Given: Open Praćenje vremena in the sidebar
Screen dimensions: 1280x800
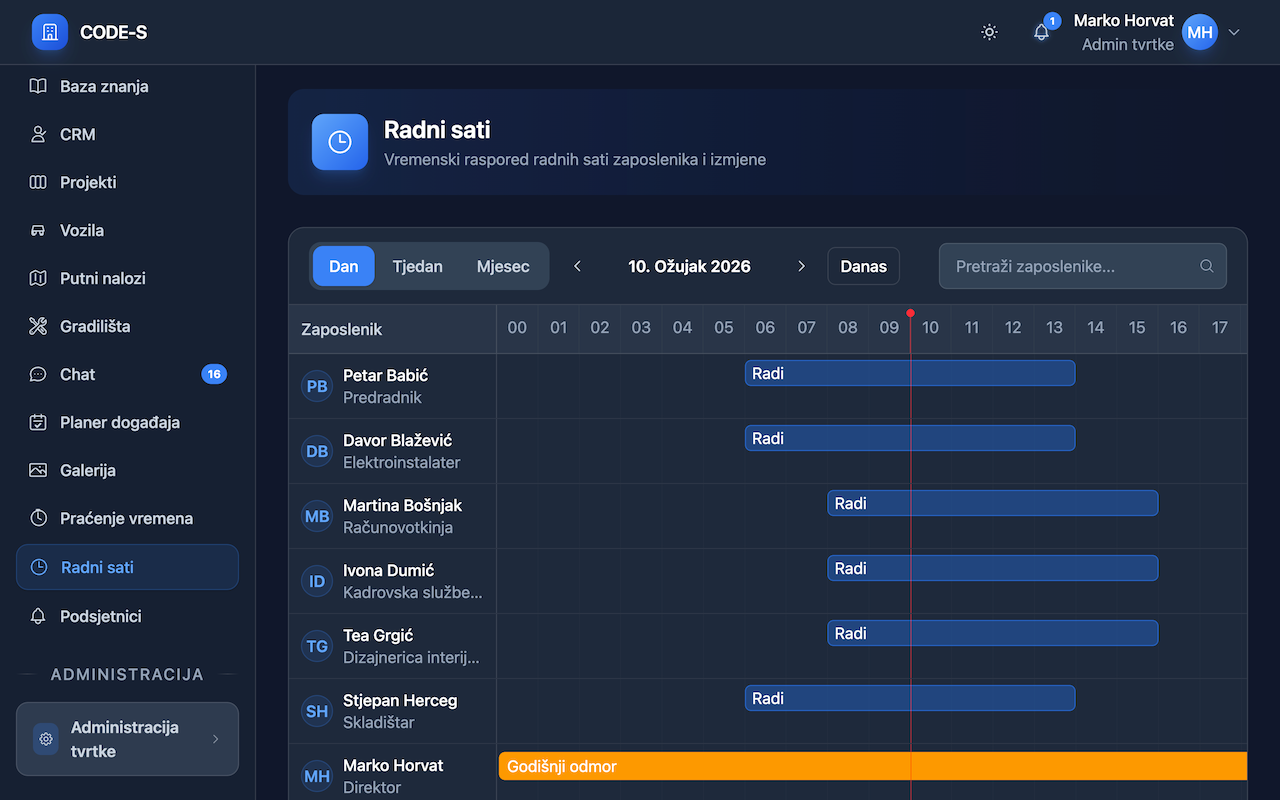Looking at the screenshot, I should (126, 518).
